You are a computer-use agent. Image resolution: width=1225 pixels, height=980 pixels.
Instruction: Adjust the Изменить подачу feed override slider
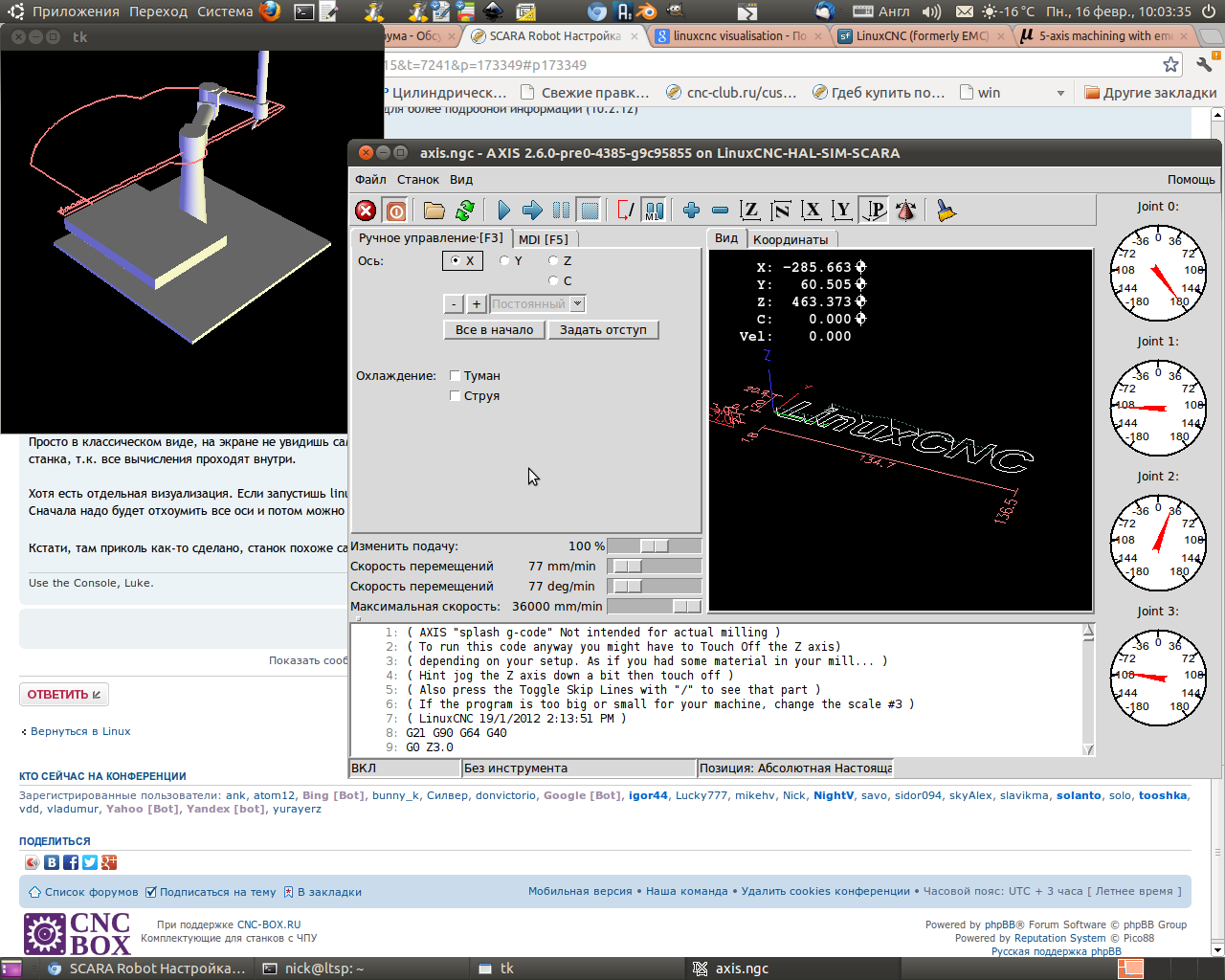pos(655,546)
